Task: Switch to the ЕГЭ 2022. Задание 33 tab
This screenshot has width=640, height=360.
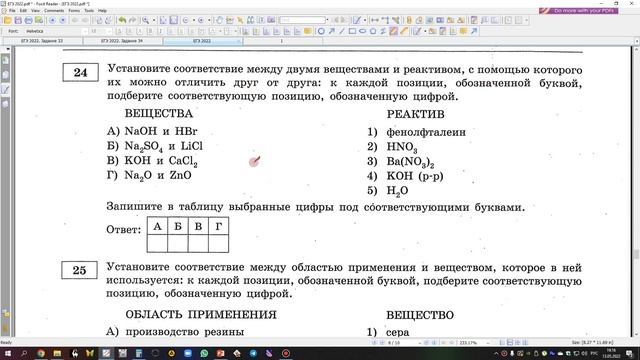Action: [42, 41]
